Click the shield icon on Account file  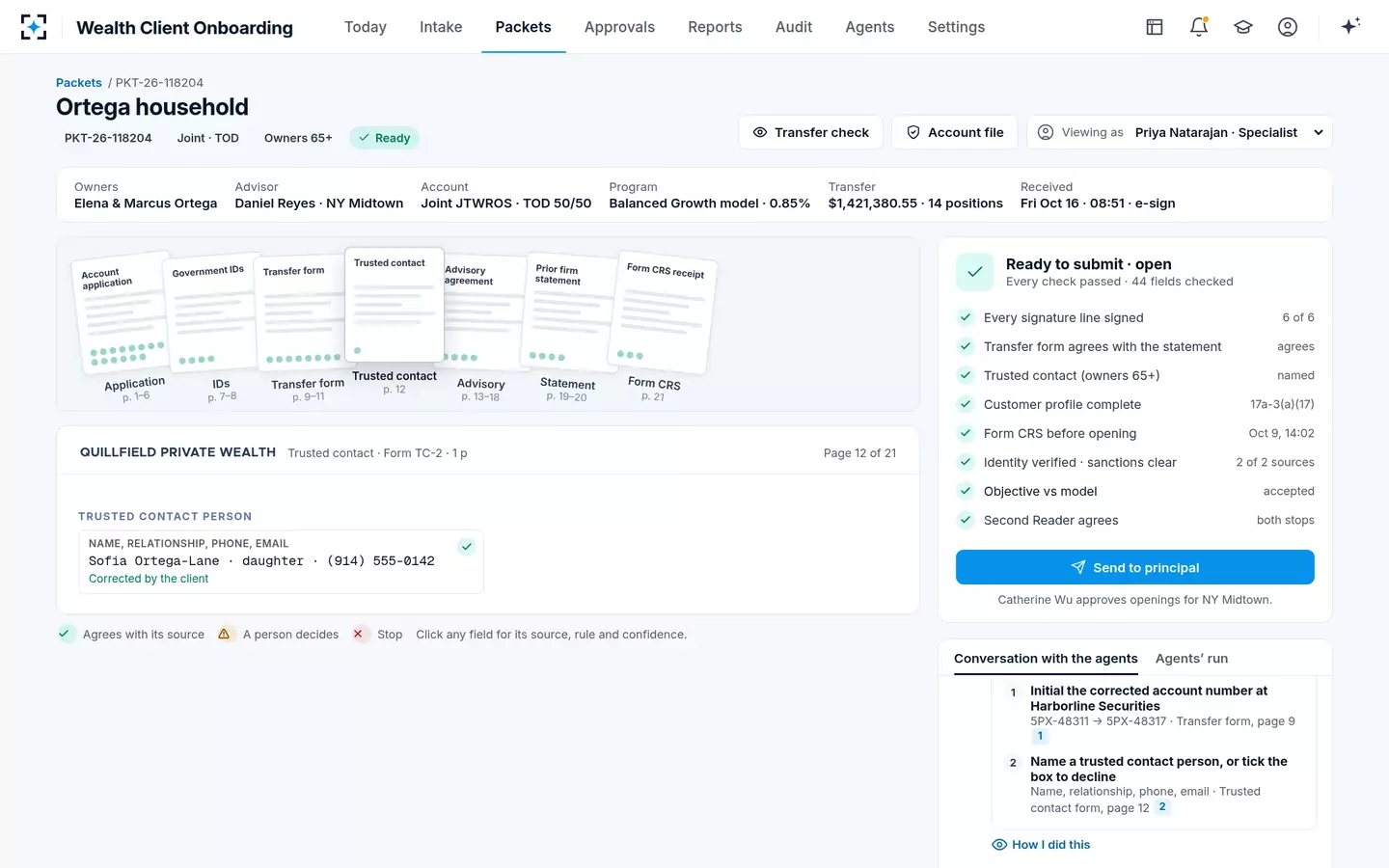tap(913, 132)
